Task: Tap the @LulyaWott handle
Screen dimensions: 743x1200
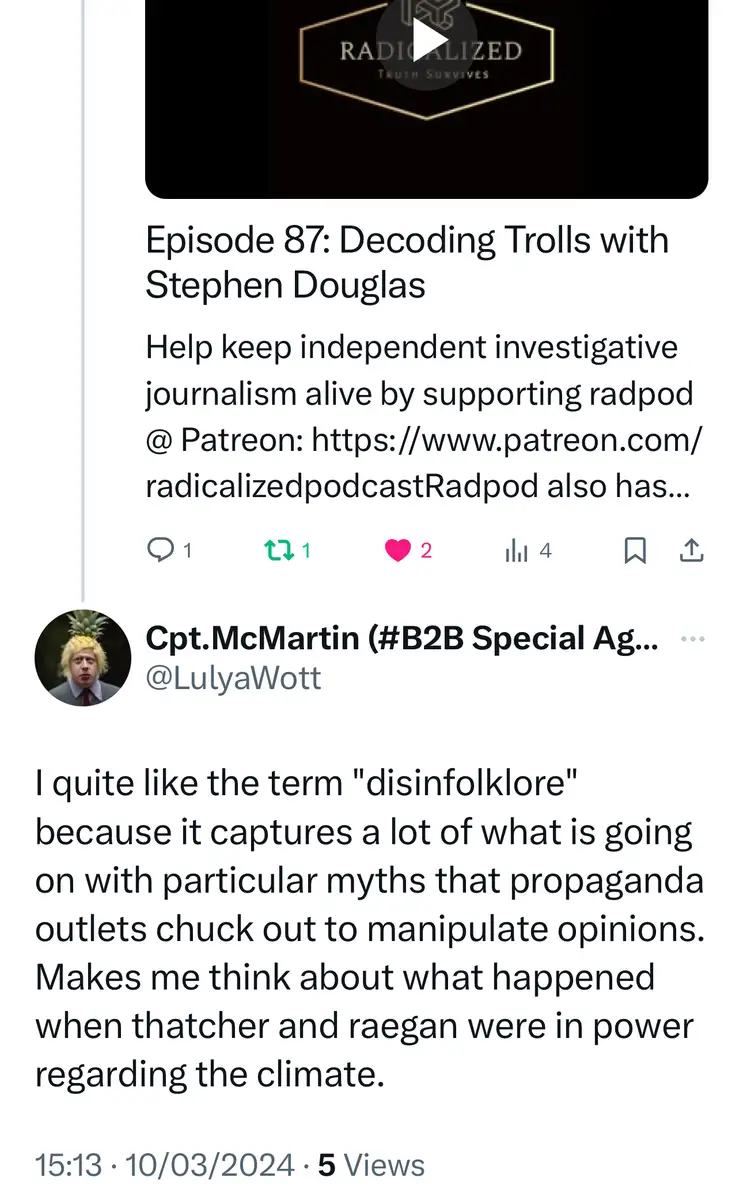Action: [x=233, y=678]
